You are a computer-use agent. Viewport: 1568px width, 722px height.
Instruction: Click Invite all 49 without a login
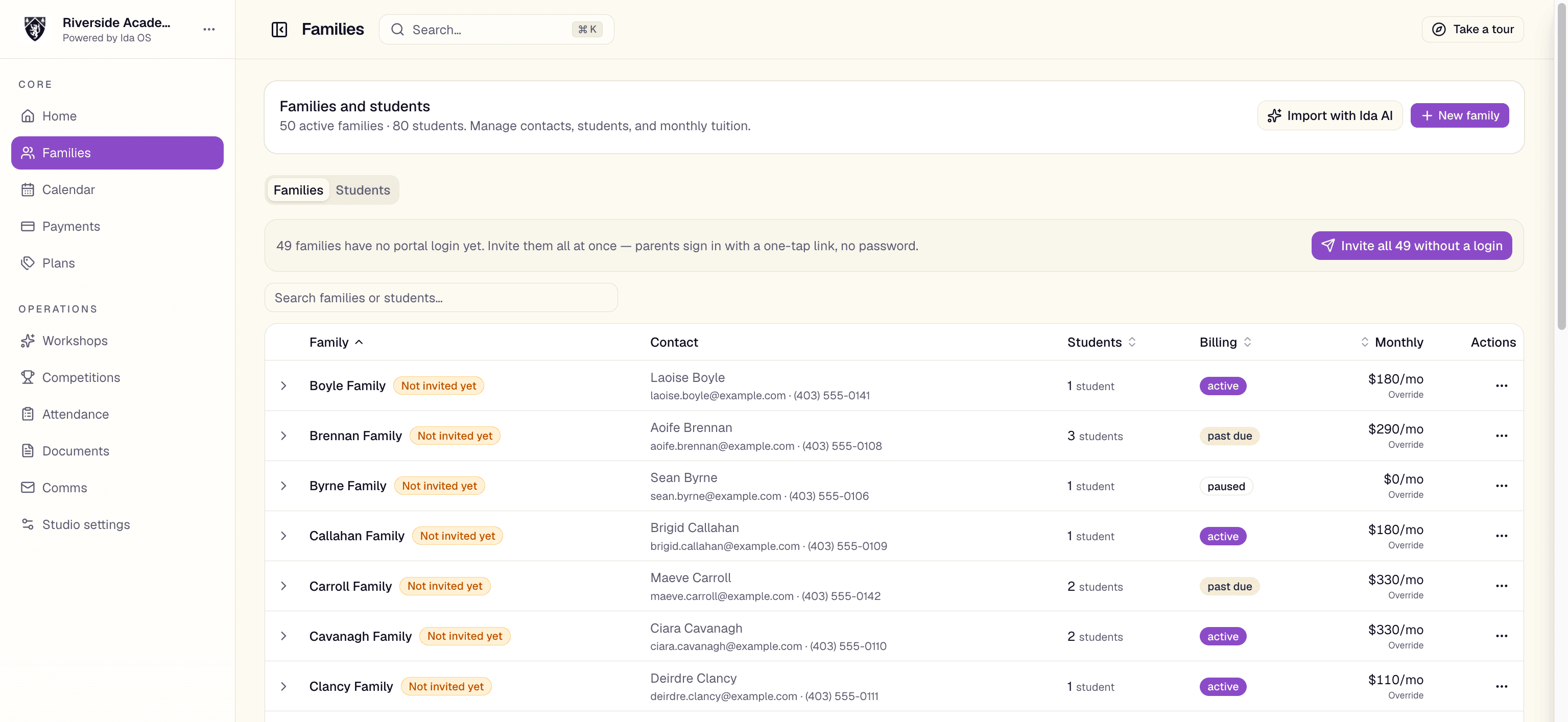coord(1412,245)
